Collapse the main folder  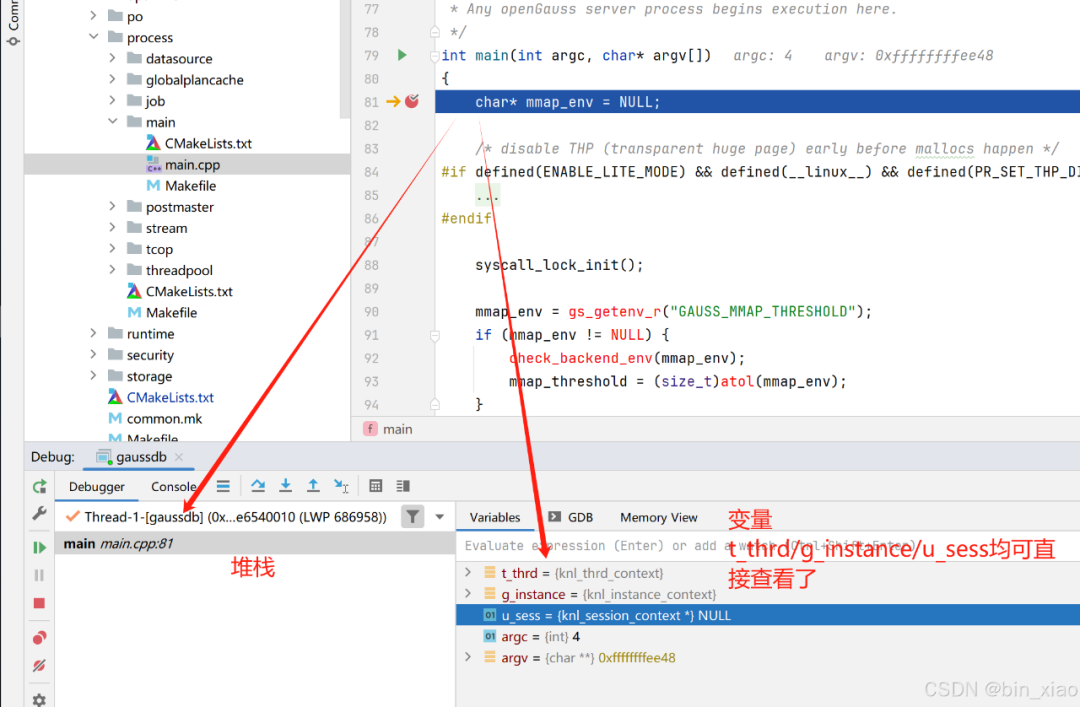(x=113, y=121)
